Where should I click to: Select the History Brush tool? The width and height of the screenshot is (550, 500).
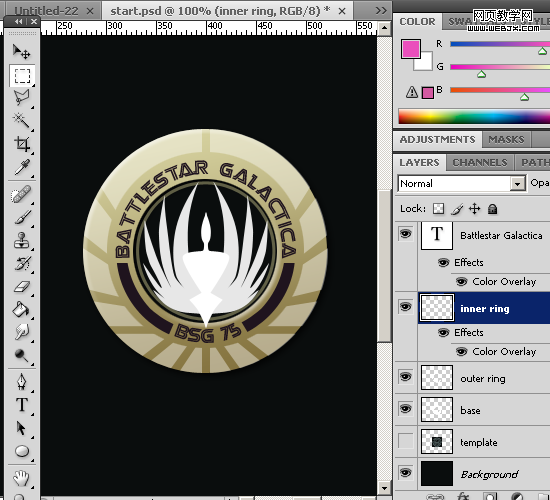coord(22,264)
